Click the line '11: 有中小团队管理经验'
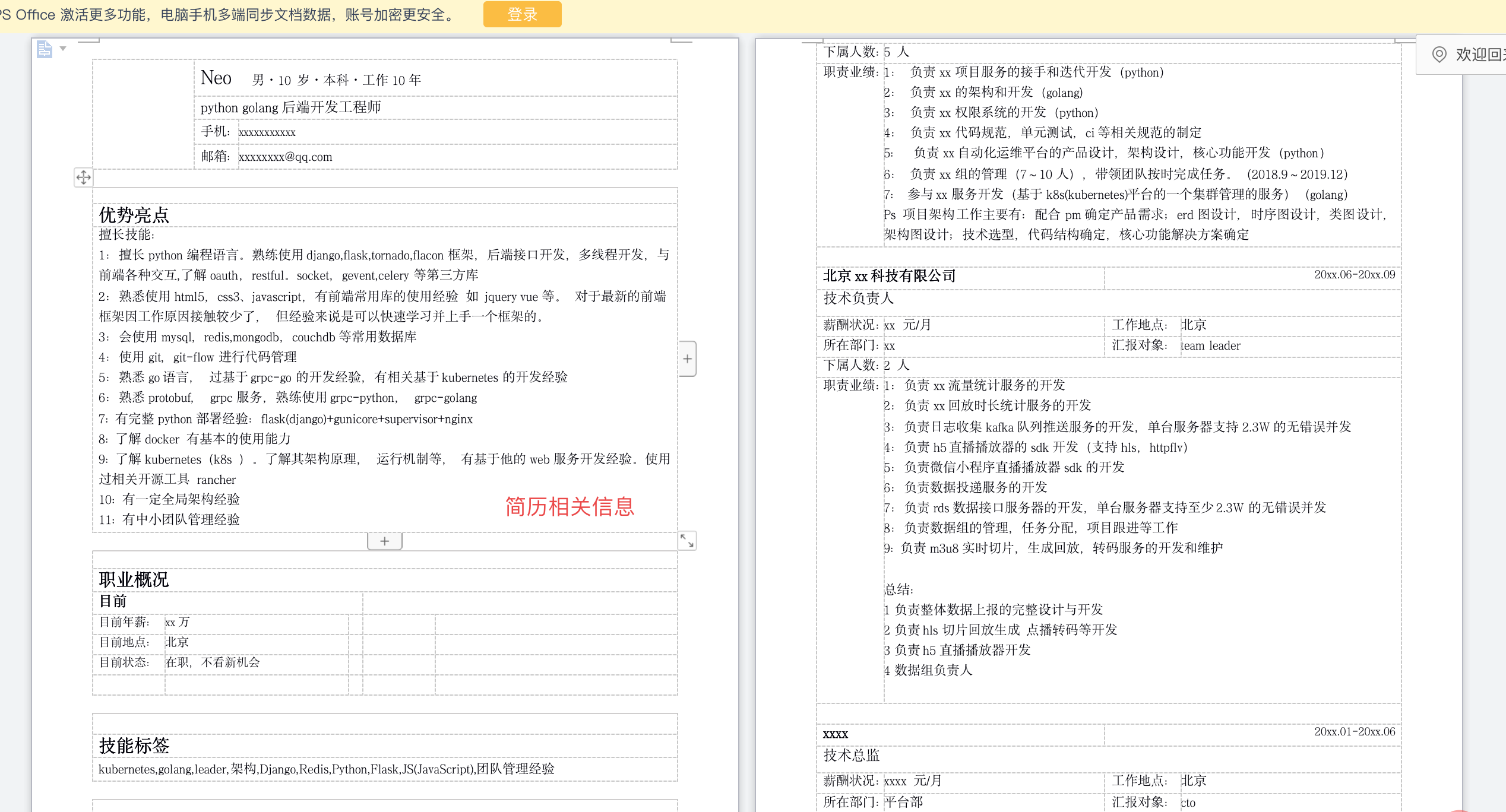 click(169, 519)
